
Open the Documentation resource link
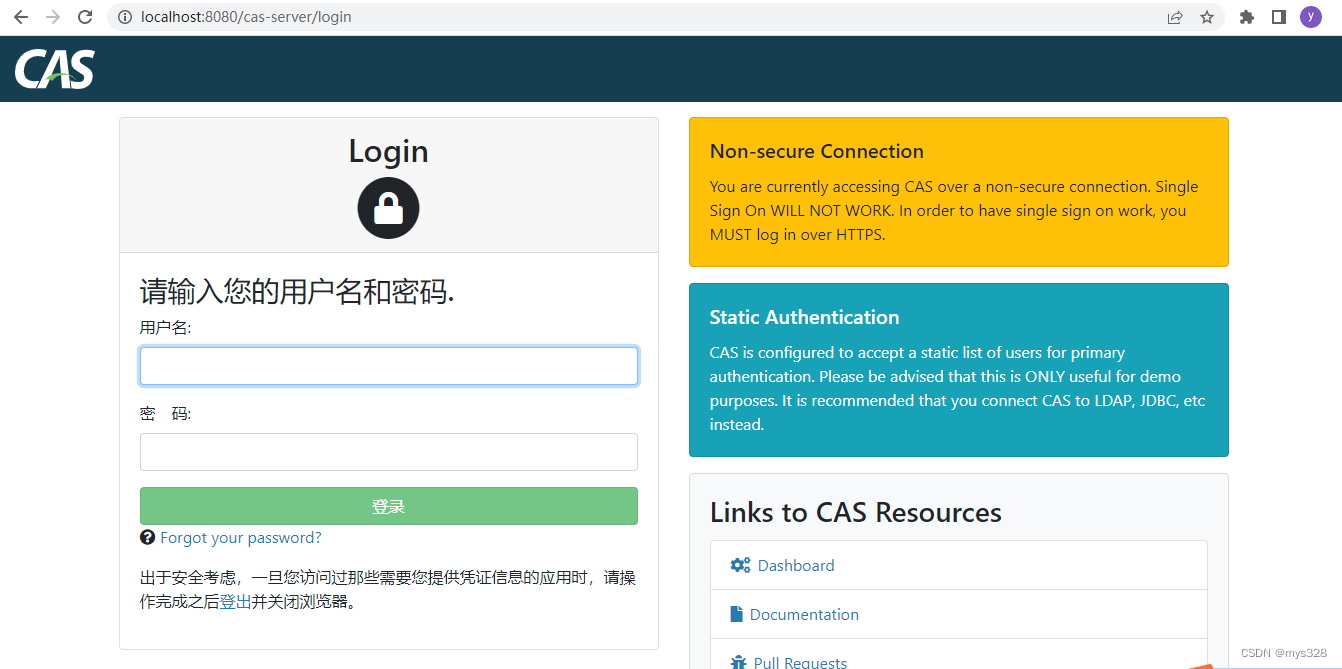tap(804, 614)
